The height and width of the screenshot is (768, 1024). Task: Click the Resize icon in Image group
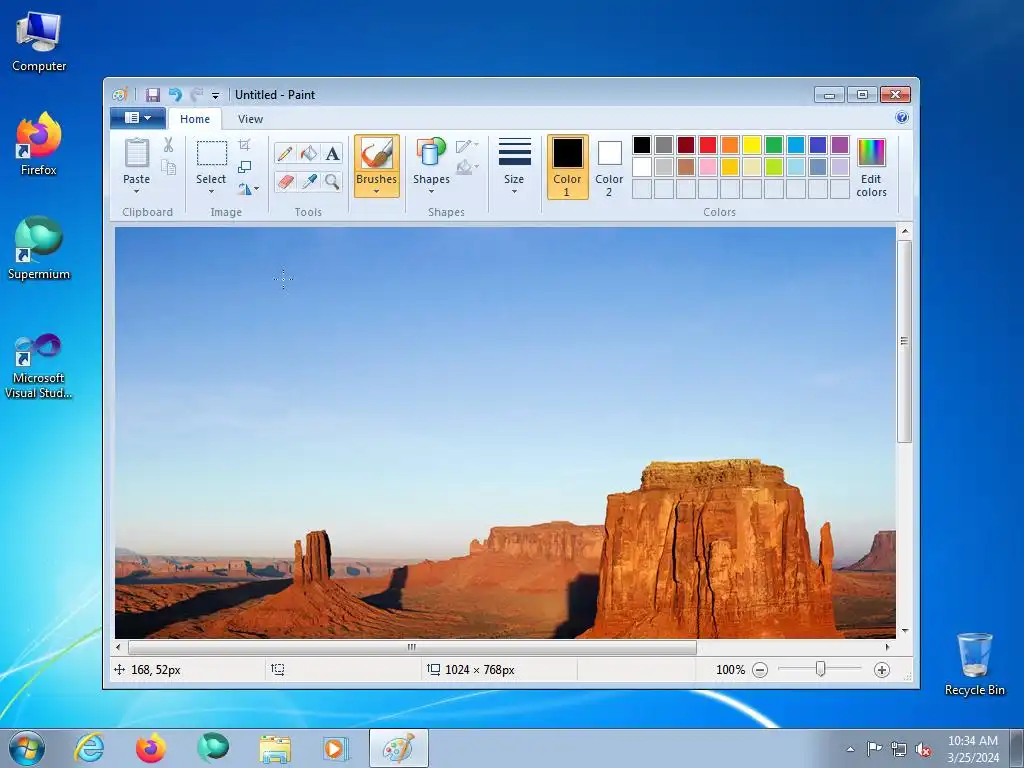(x=244, y=167)
